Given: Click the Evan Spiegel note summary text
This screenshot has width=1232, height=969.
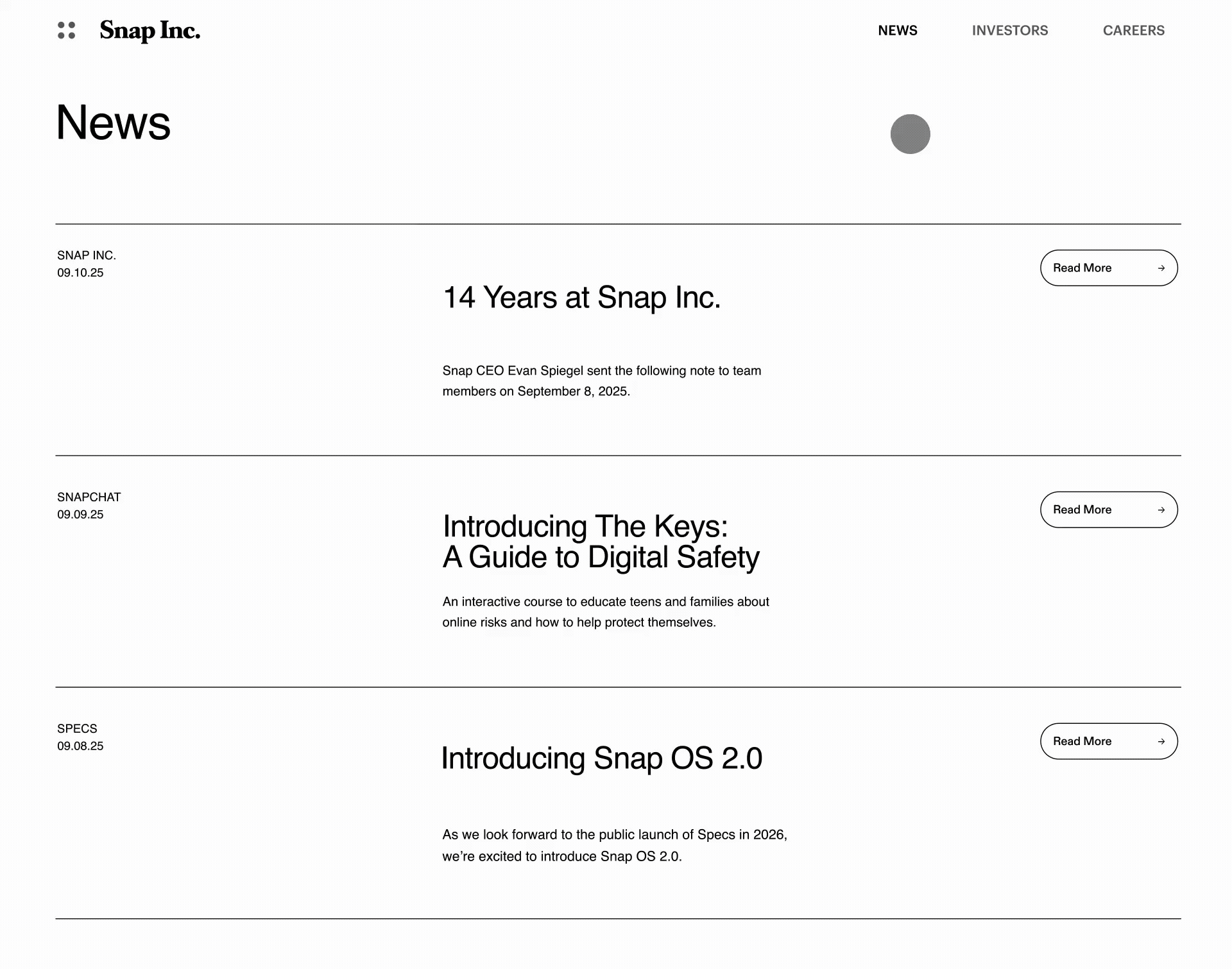Looking at the screenshot, I should coord(602,381).
